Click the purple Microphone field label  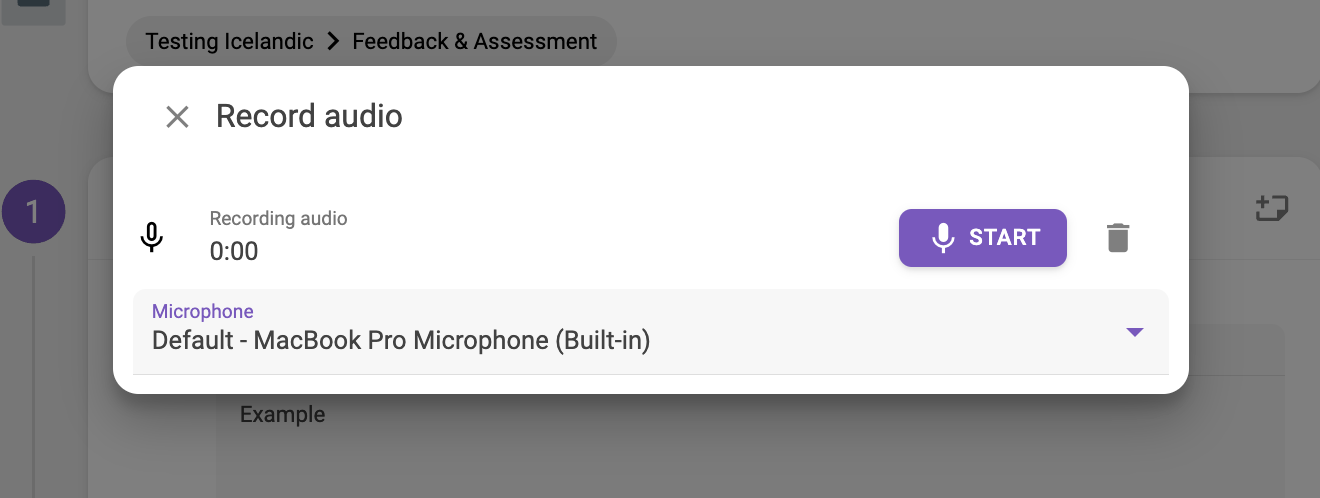click(x=203, y=311)
